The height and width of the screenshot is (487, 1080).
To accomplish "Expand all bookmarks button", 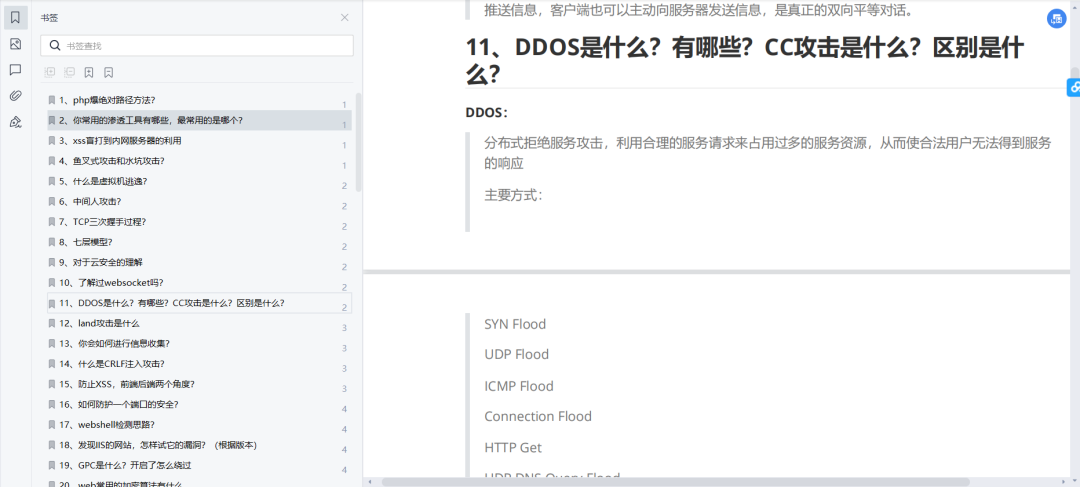I will [50, 72].
